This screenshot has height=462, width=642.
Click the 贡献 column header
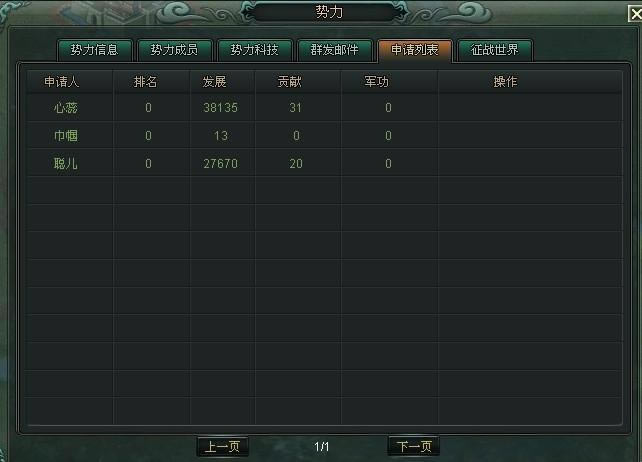(289, 82)
